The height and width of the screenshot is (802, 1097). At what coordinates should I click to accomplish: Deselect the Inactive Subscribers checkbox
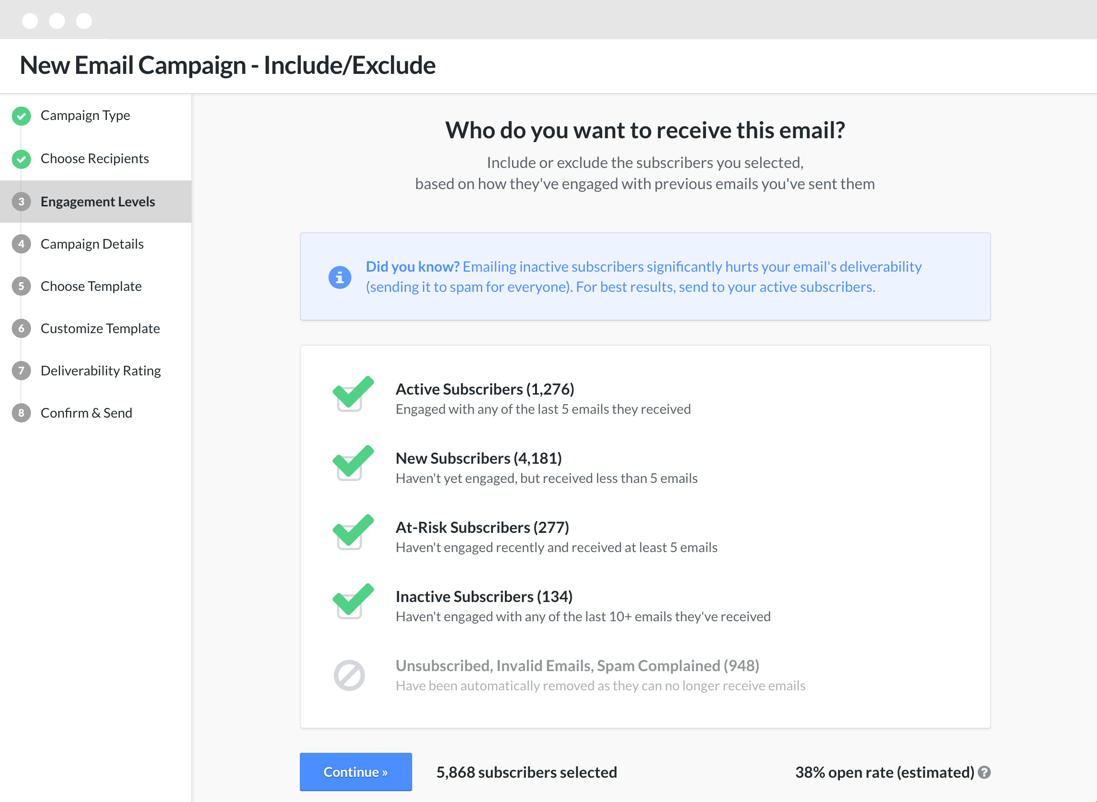(x=352, y=602)
